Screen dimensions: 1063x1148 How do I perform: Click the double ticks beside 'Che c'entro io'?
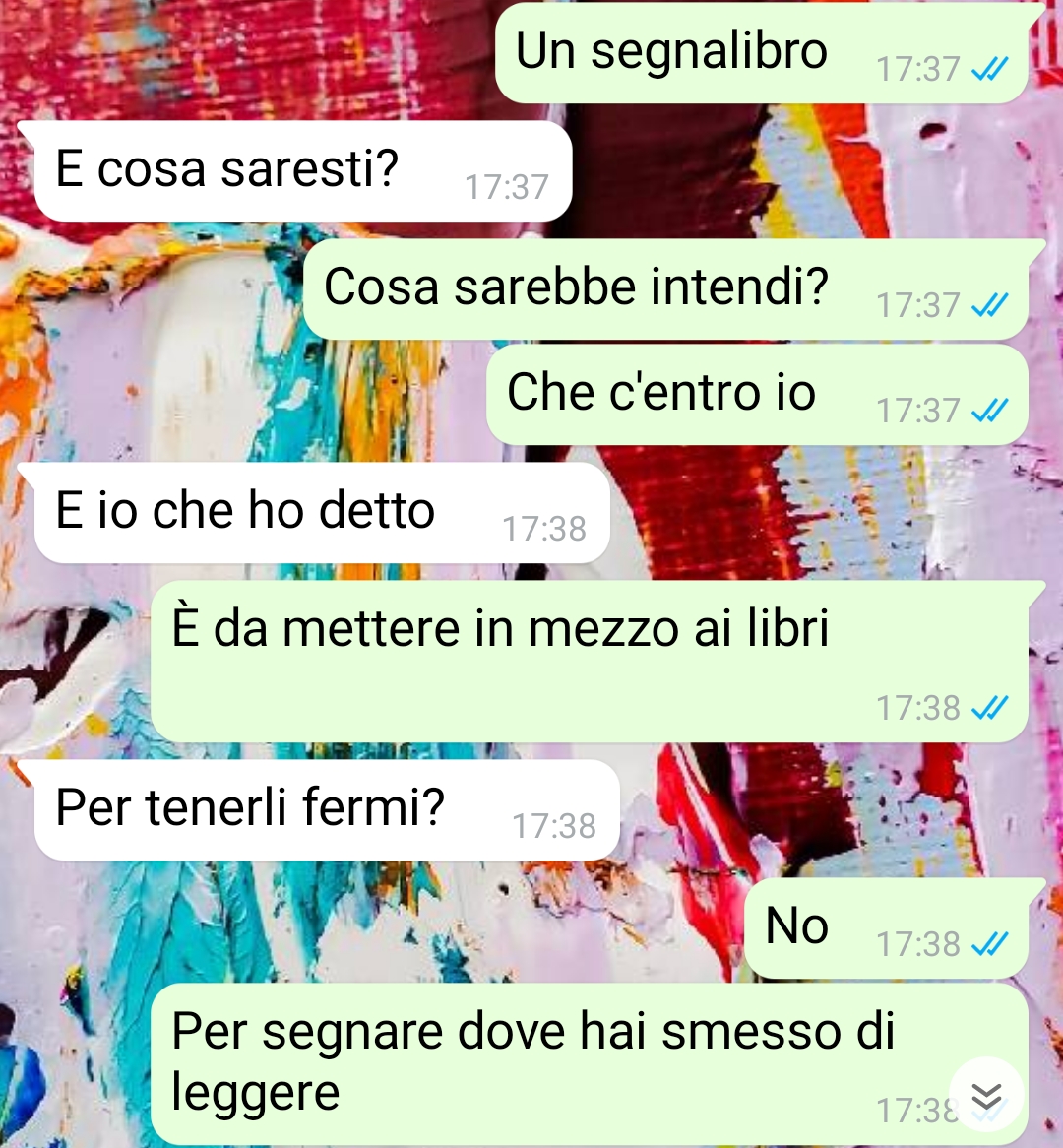tap(990, 410)
